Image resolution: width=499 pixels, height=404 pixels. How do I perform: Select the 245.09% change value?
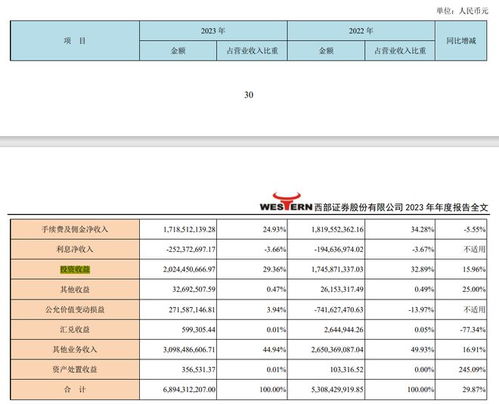point(472,369)
